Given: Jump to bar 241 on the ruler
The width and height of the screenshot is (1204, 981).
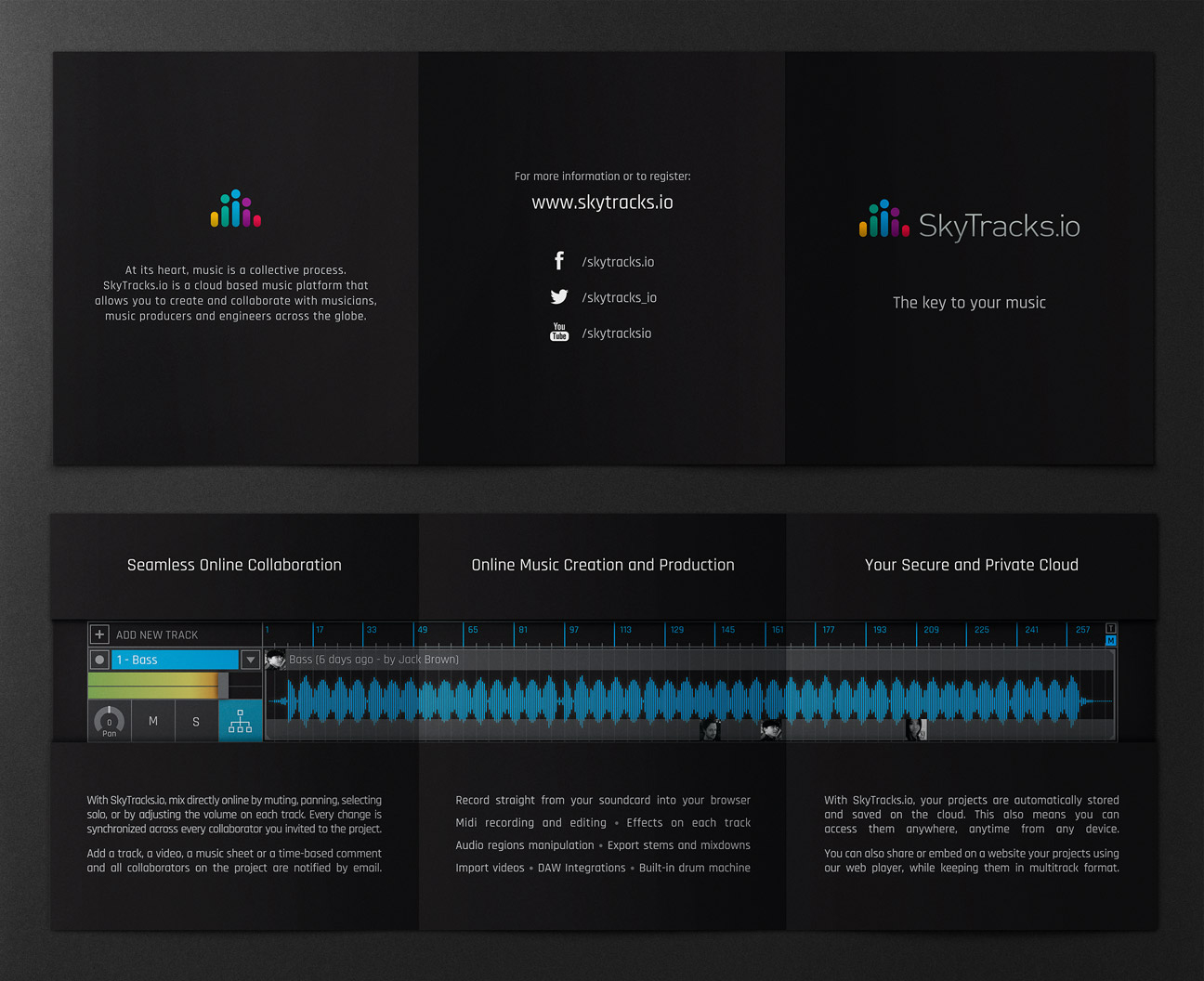Looking at the screenshot, I should point(1032,630).
